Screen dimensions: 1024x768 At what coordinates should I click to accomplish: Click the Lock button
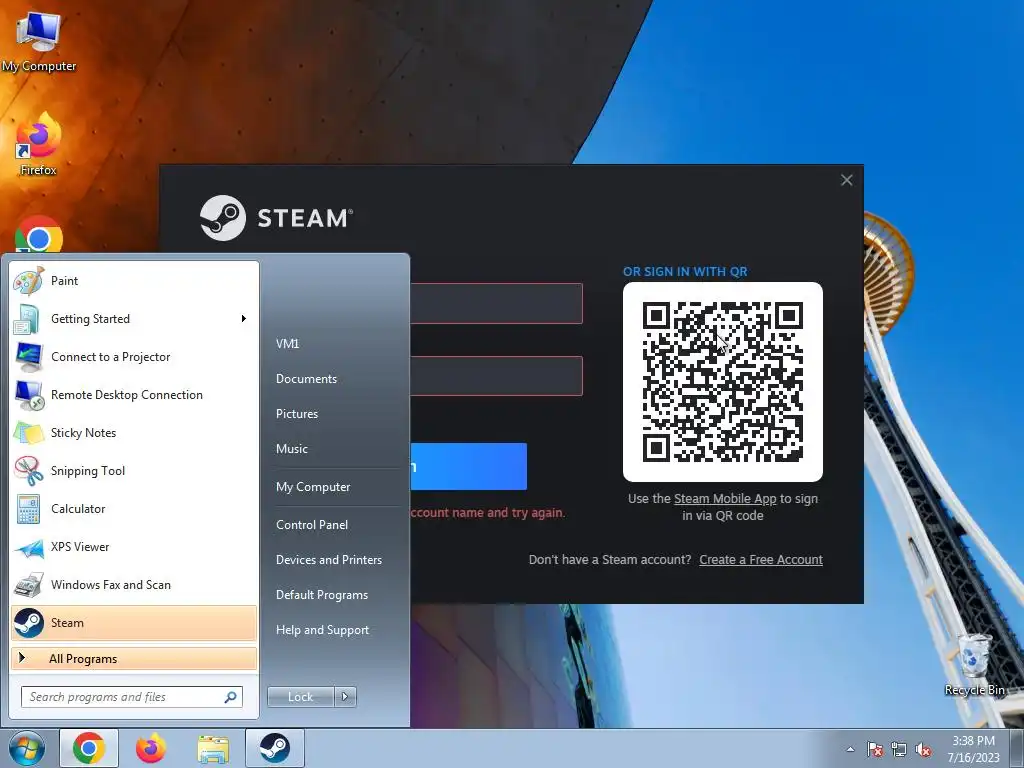pos(300,697)
